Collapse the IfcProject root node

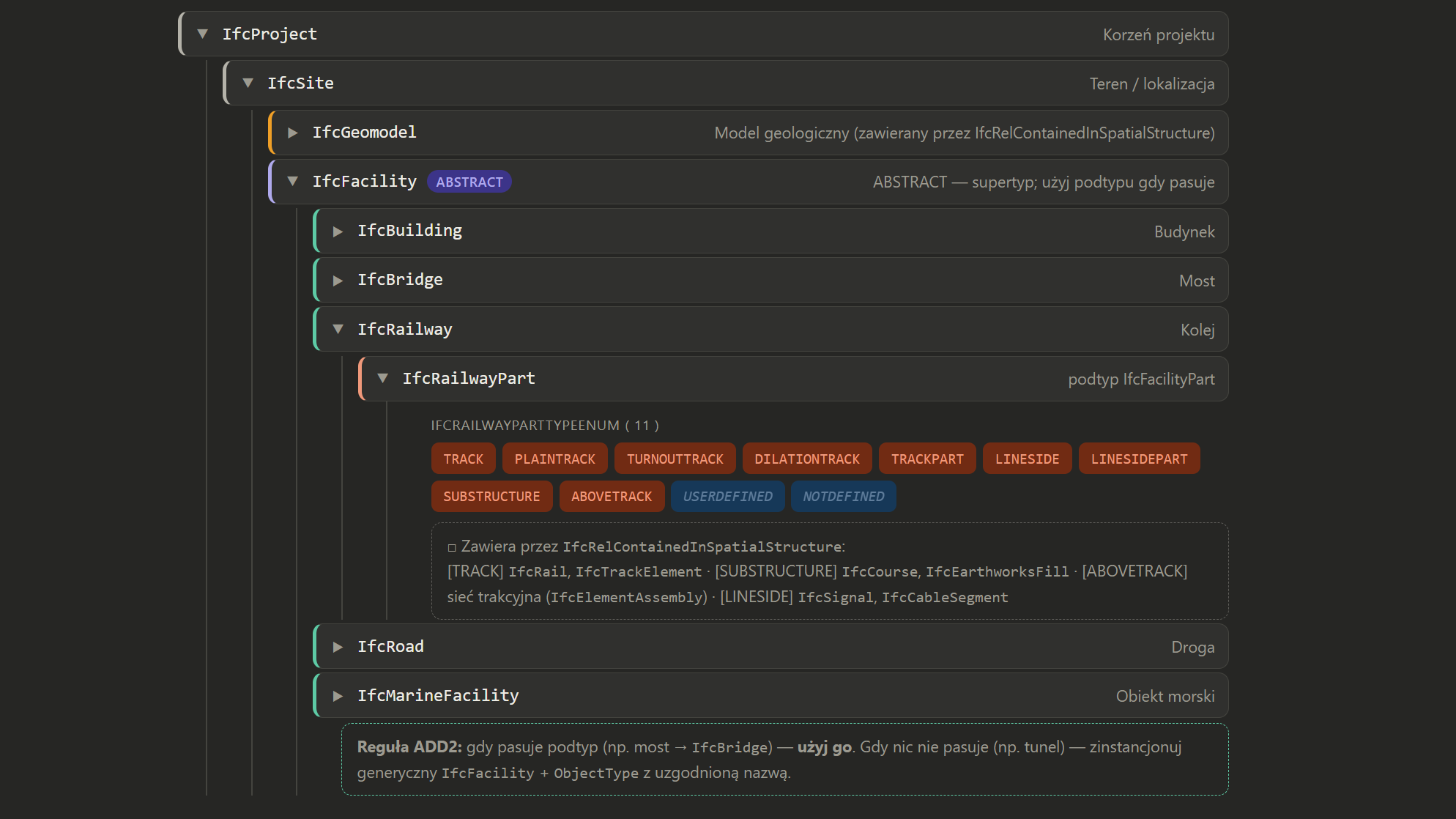(x=203, y=34)
